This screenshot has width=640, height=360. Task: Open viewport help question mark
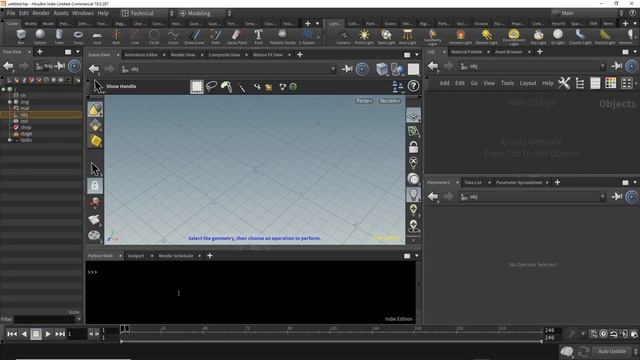tap(413, 86)
